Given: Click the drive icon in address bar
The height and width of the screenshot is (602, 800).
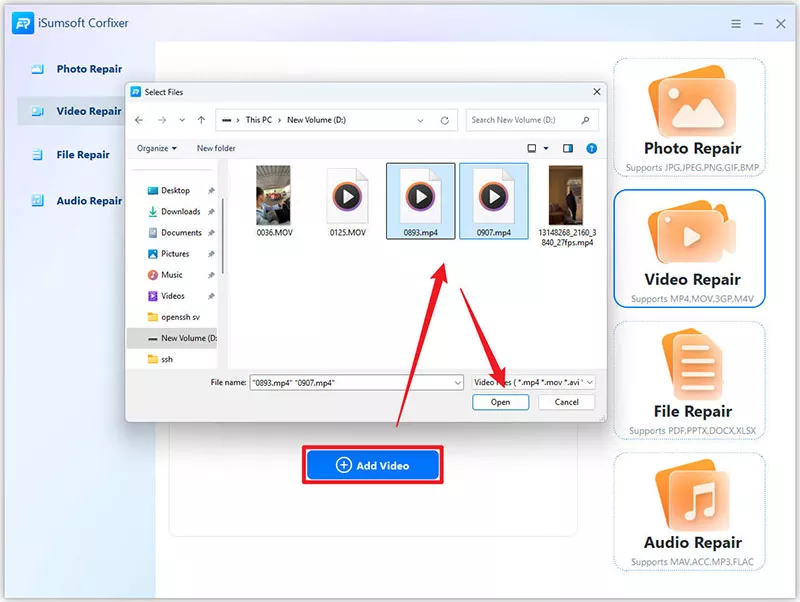Looking at the screenshot, I should [227, 120].
